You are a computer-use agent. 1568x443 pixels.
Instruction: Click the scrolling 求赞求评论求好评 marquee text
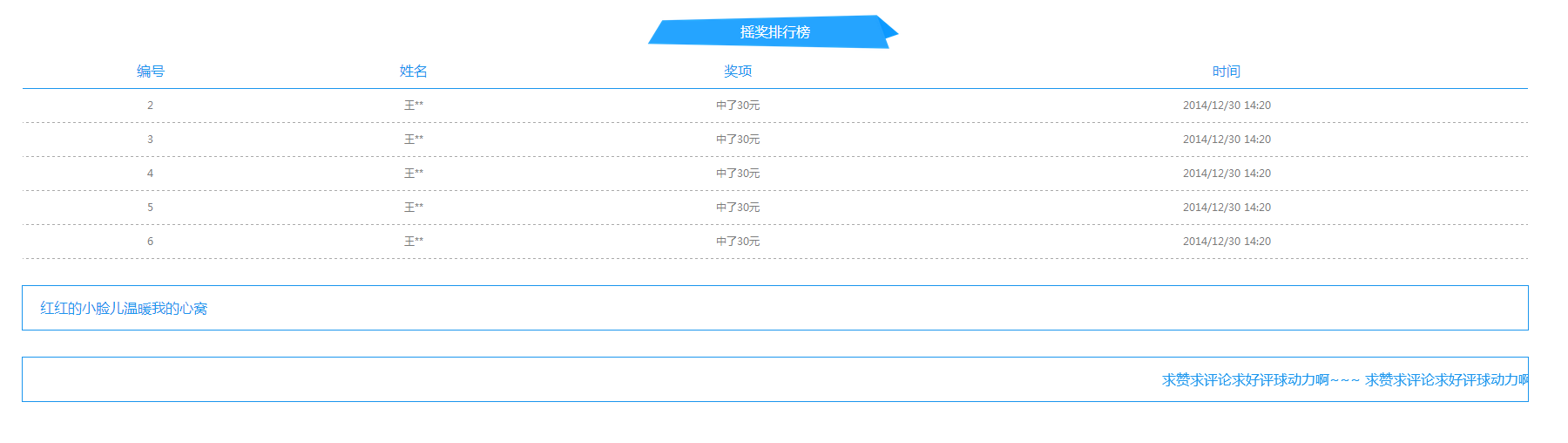point(1345,380)
